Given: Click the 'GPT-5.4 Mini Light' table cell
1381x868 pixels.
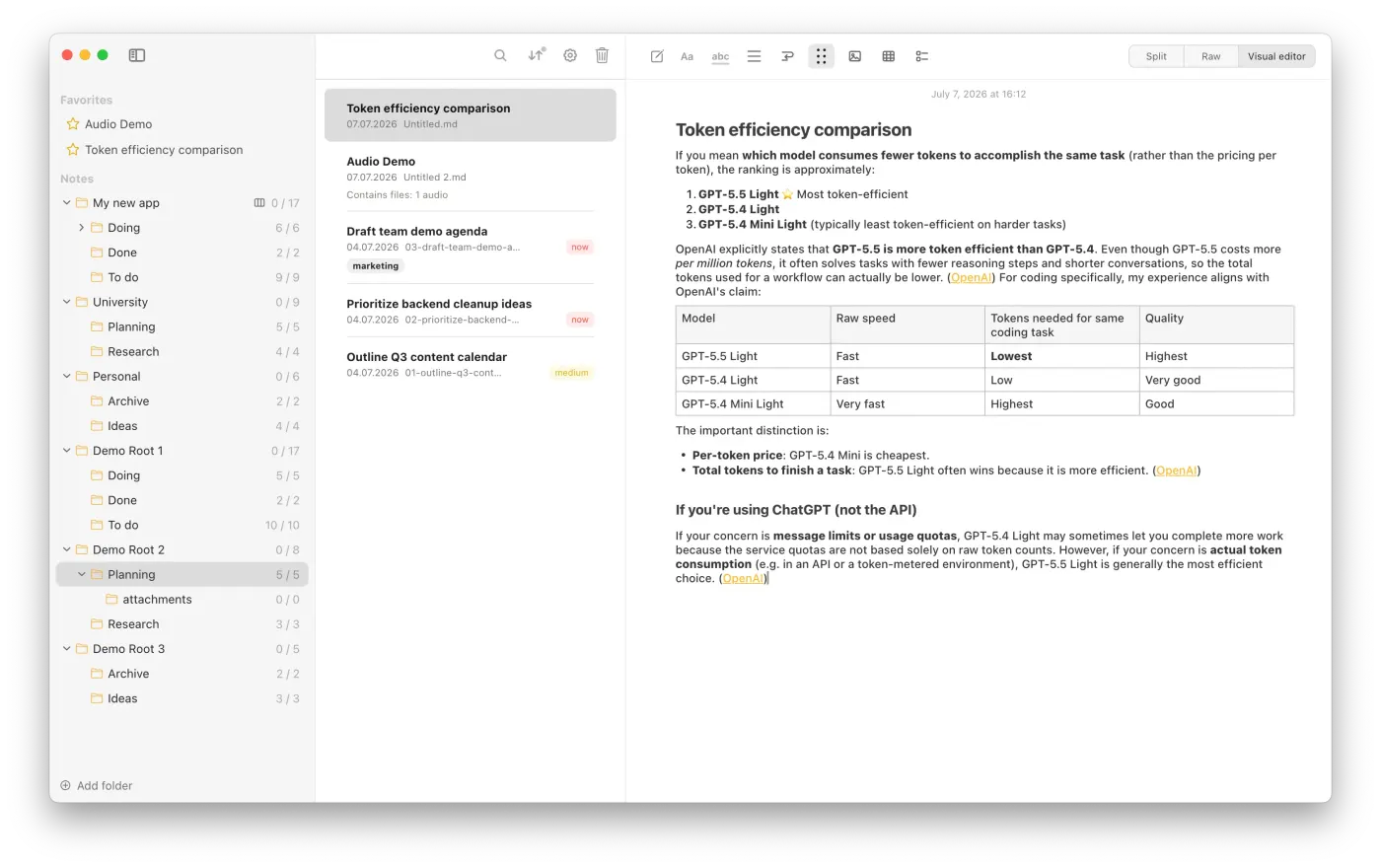Looking at the screenshot, I should (x=753, y=404).
